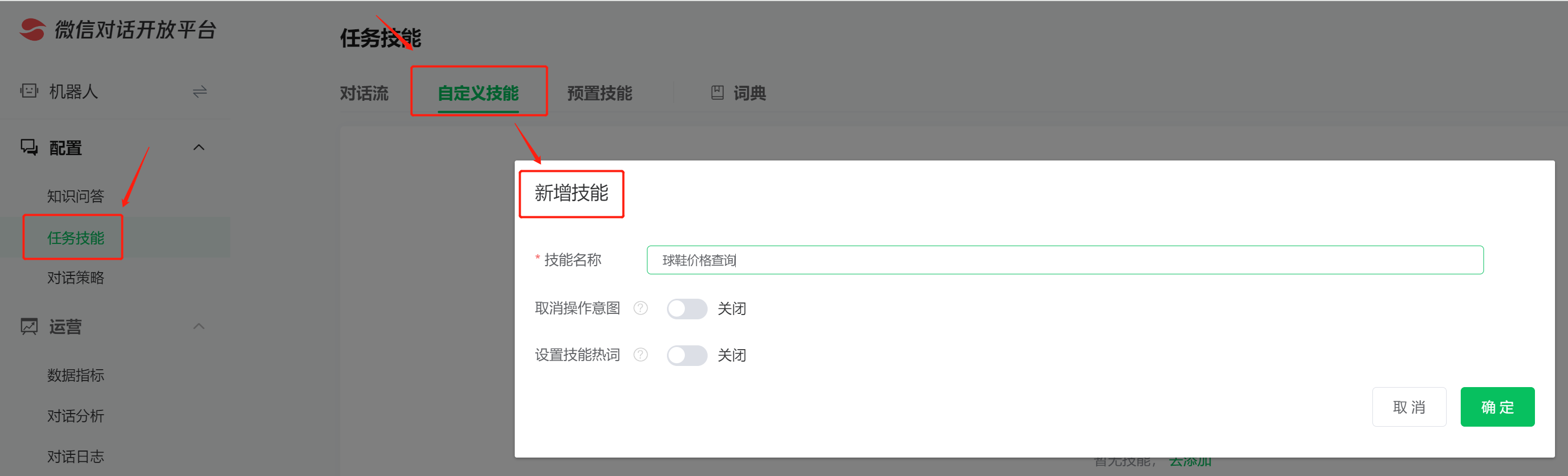This screenshot has height=476, width=1568.
Task: Click the 运营 chart icon
Action: (x=29, y=326)
